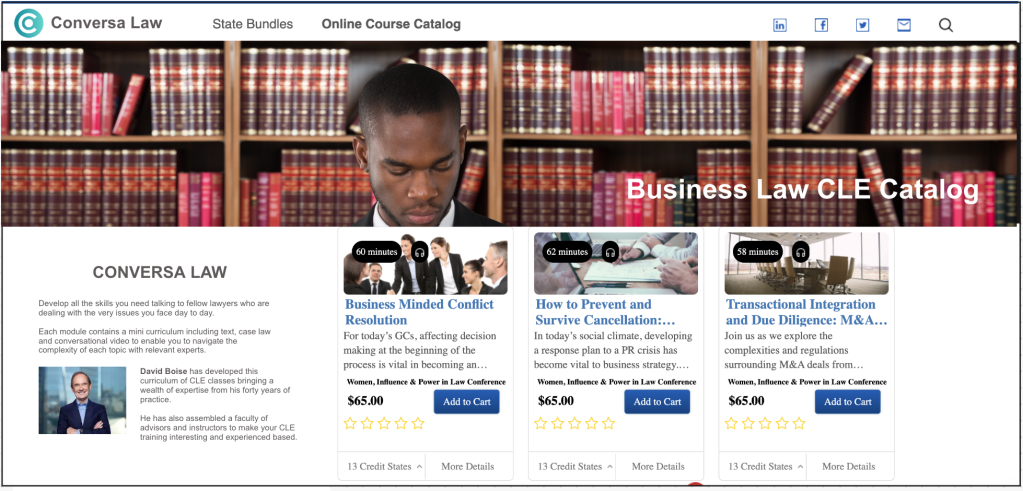Click headphone icon on Business Minded Conflict card
Screen dimensions: 1023x491
pos(420,252)
